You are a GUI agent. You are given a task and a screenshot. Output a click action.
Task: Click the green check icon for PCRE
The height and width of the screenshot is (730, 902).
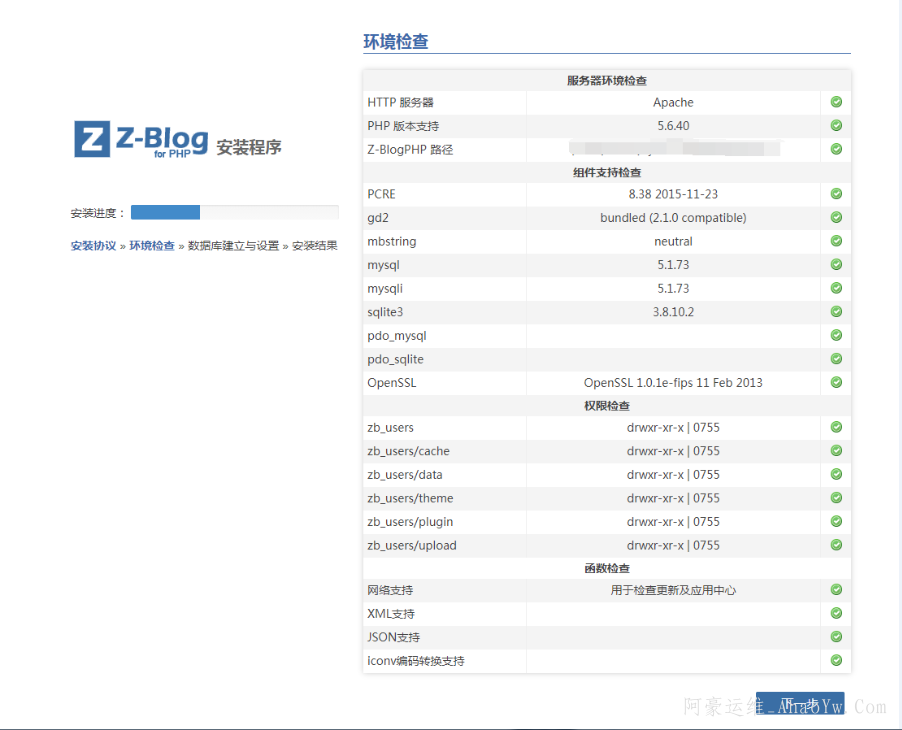tap(836, 194)
